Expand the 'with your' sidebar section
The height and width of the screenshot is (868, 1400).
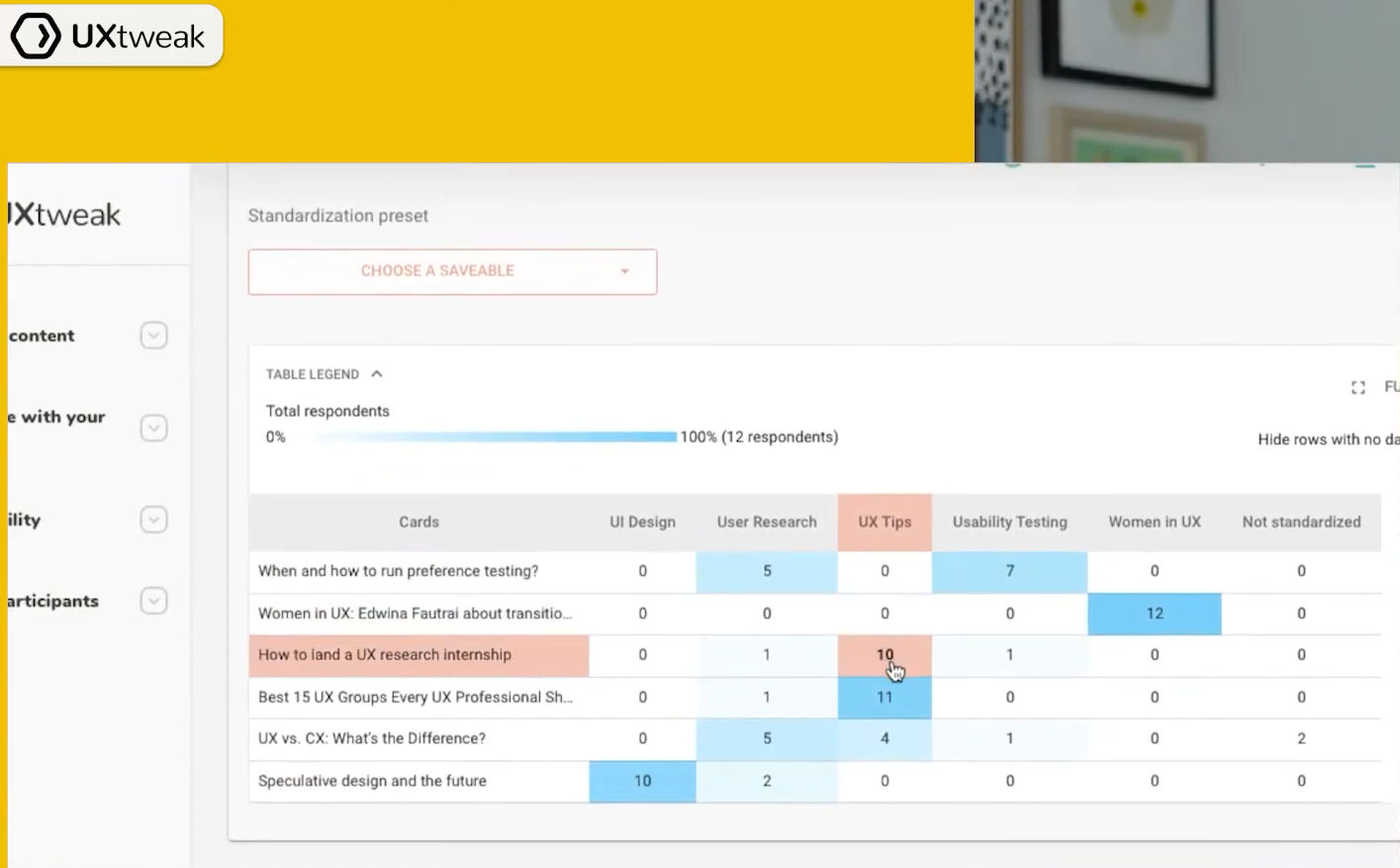153,429
